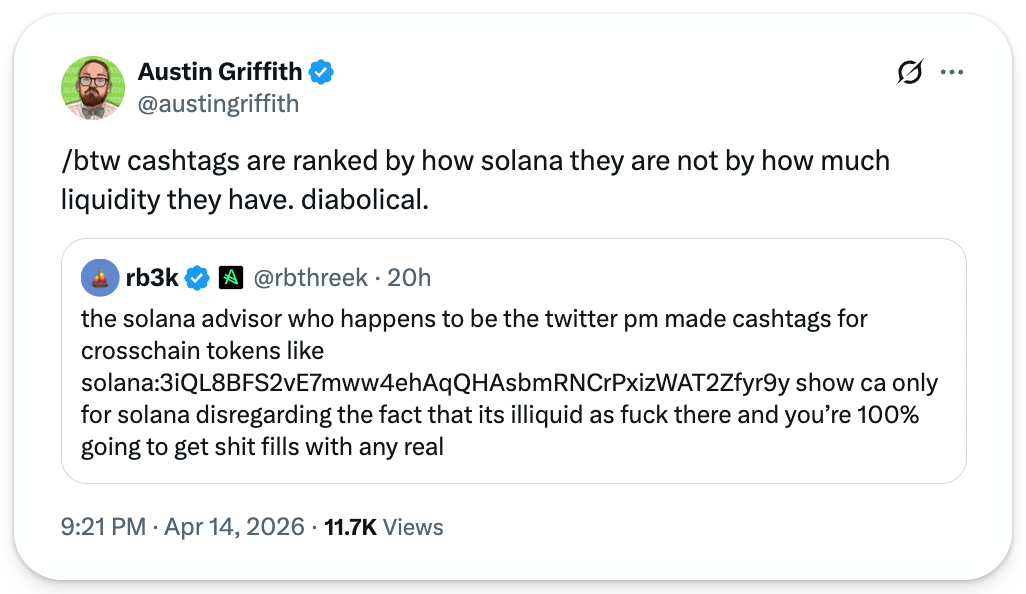Open the three-dot more options menu

(x=952, y=72)
